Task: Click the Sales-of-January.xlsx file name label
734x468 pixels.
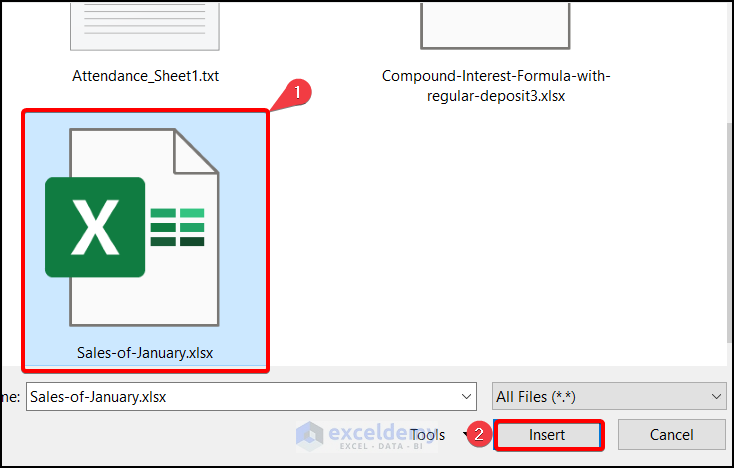Action: (x=145, y=353)
